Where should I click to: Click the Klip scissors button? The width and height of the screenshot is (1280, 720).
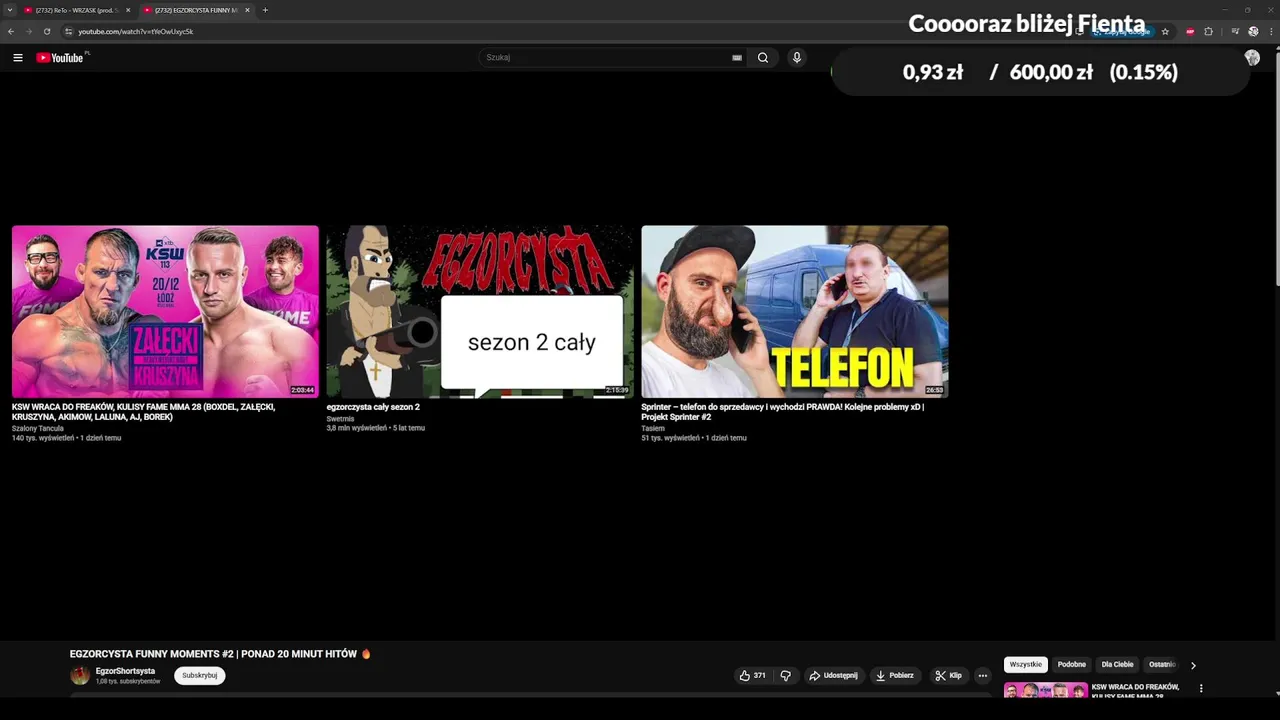point(948,675)
